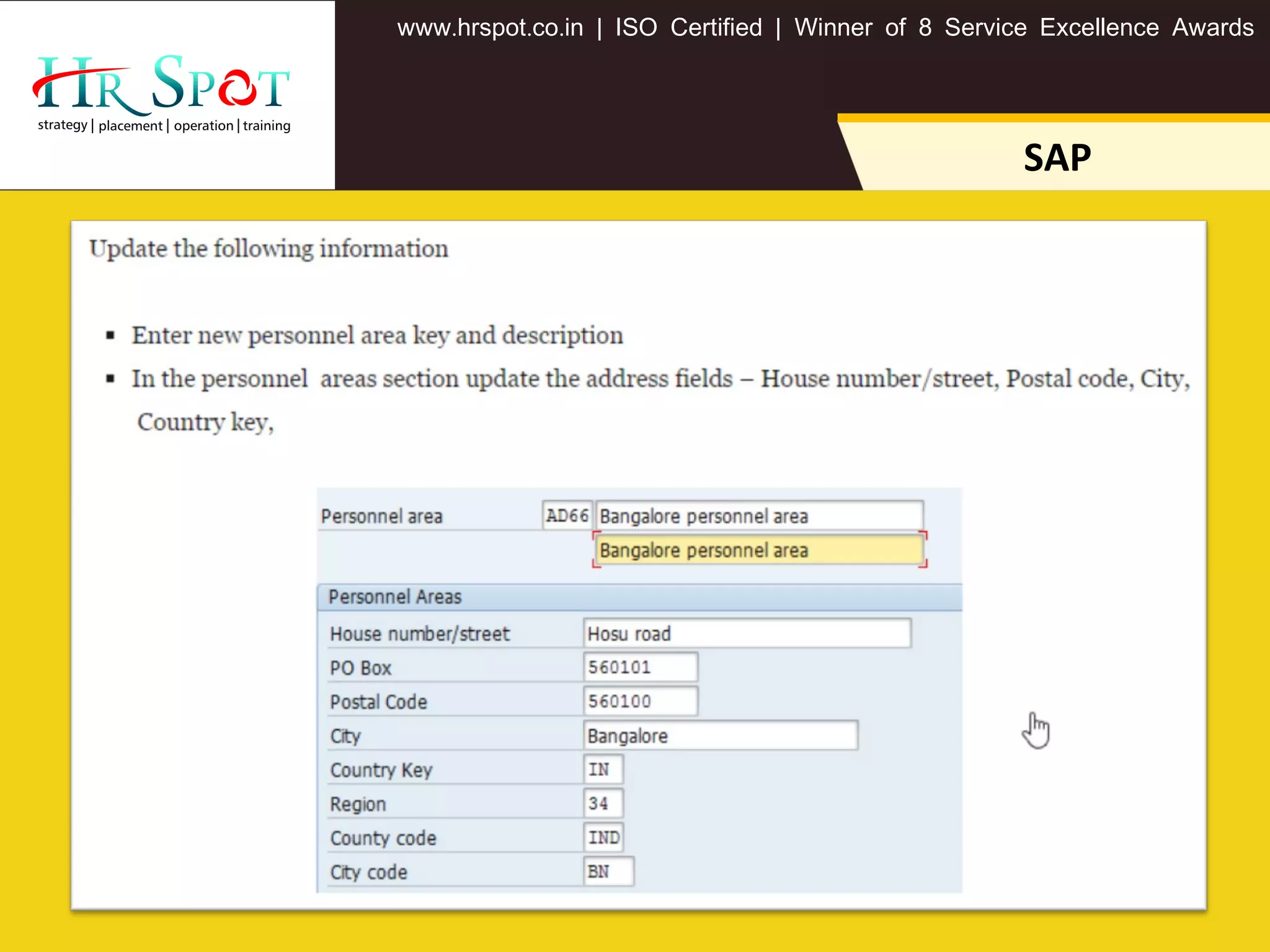Viewport: 1270px width, 952px height.
Task: Open the www.hrspot.co.in link
Action: pyautogui.click(x=490, y=28)
